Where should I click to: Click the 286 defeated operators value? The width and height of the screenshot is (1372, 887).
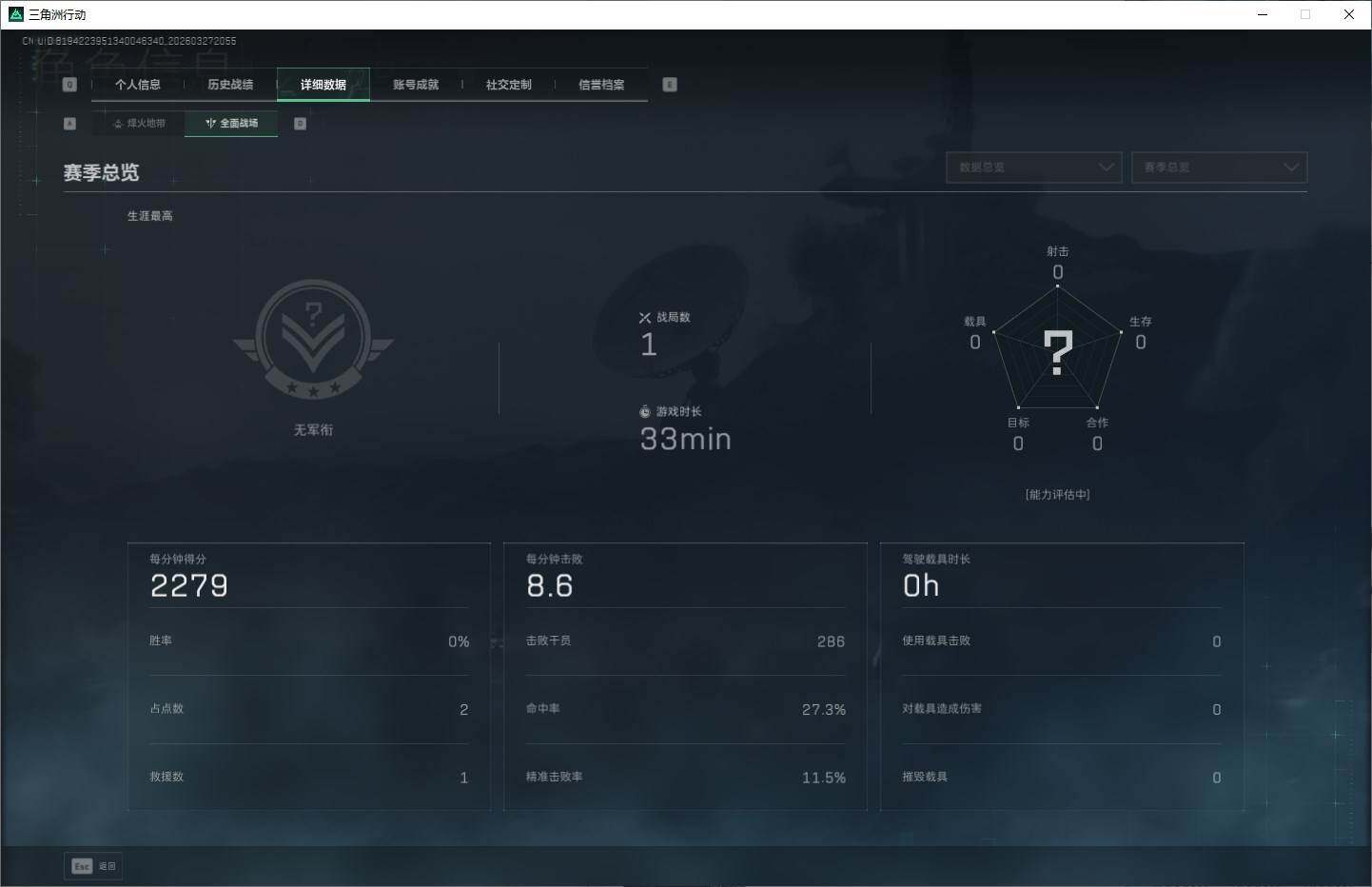(x=832, y=642)
